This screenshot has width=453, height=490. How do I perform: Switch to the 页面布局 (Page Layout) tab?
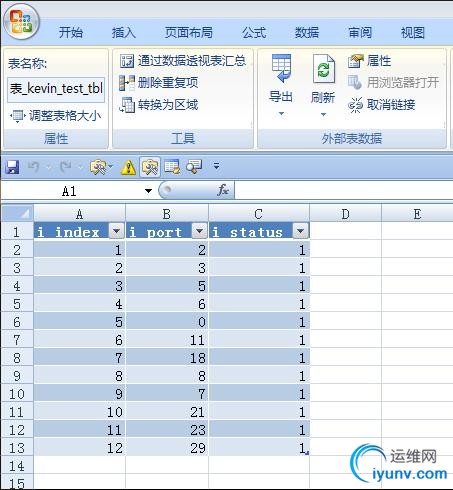tap(189, 33)
